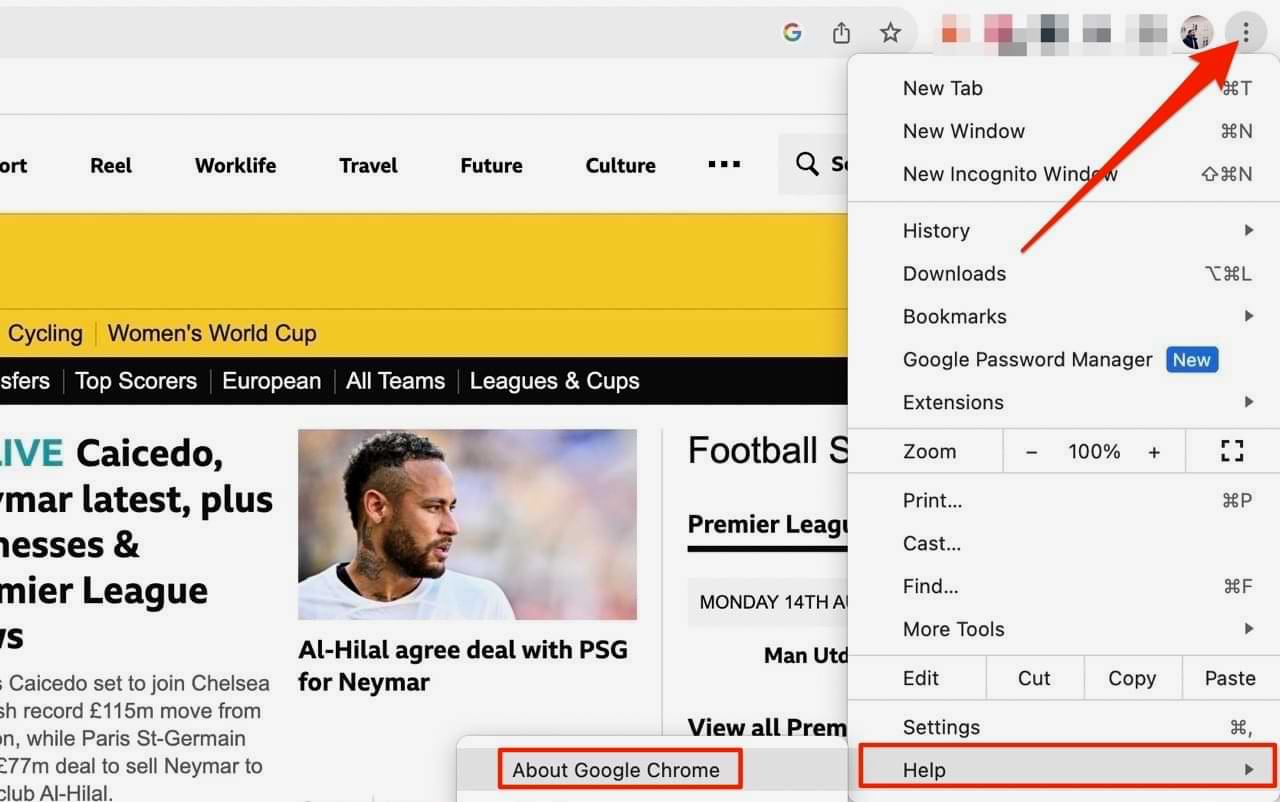This screenshot has width=1280, height=802.
Task: Open the Chrome three-dot menu button
Action: [1245, 32]
